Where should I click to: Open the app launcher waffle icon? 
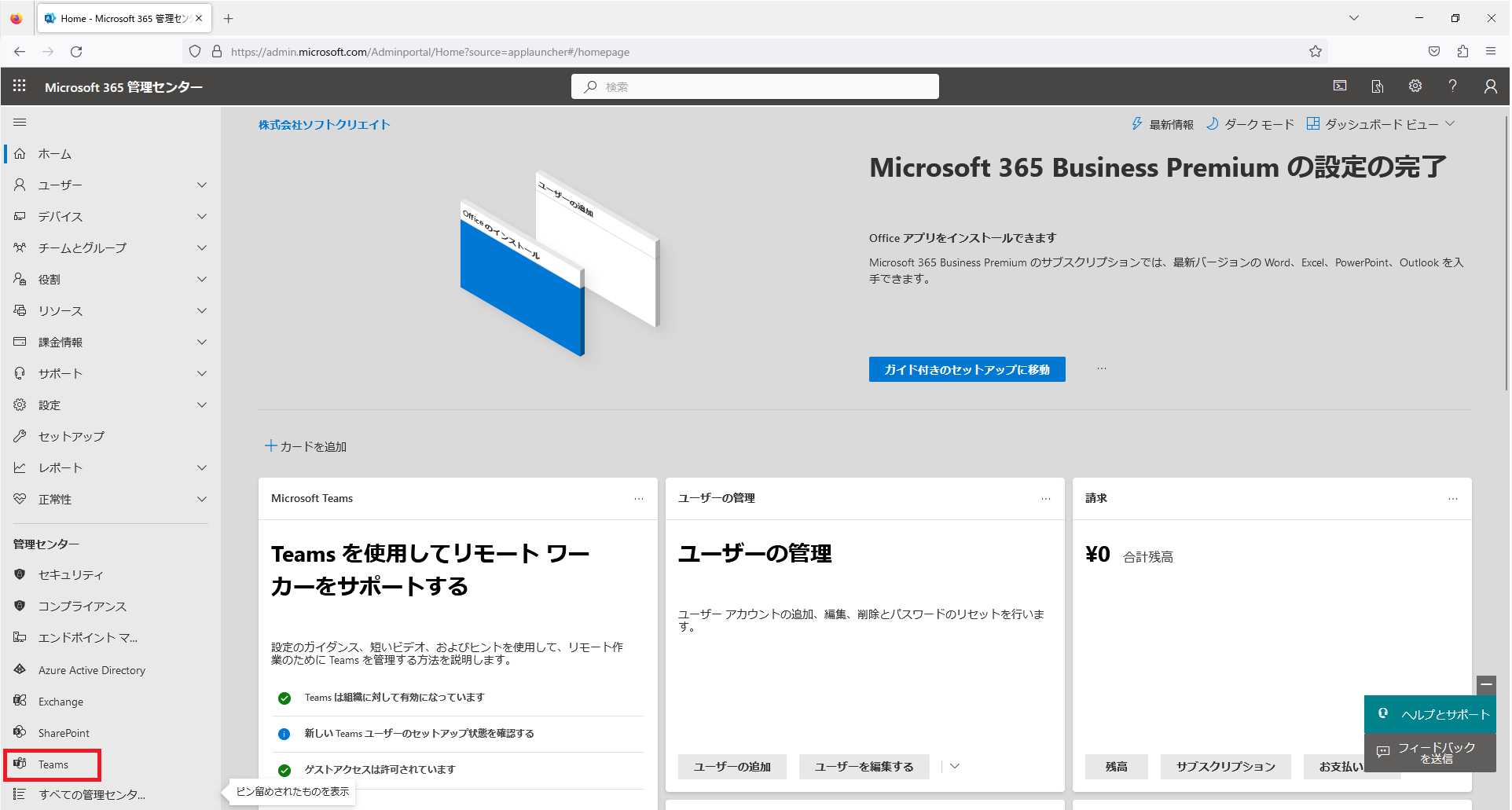20,86
